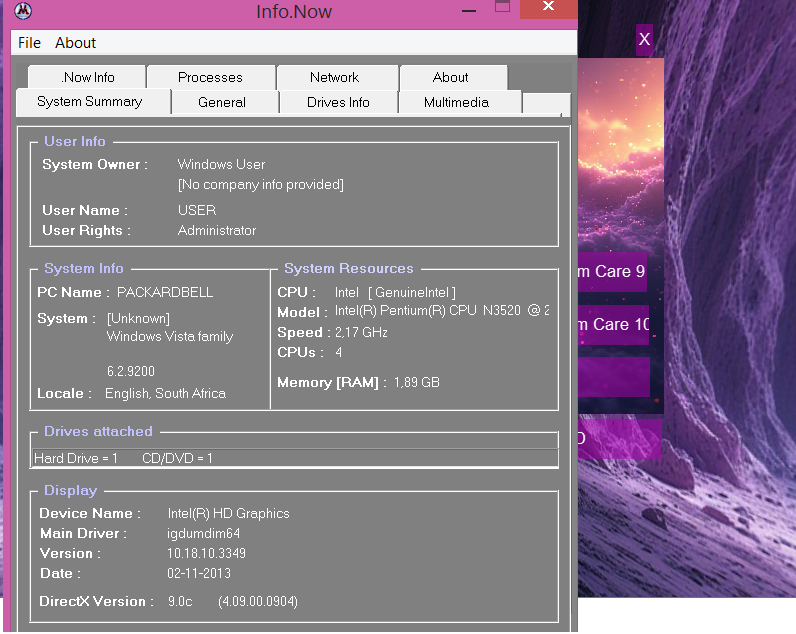
Task: Click the 'Care 9' button in background window
Action: (x=612, y=272)
